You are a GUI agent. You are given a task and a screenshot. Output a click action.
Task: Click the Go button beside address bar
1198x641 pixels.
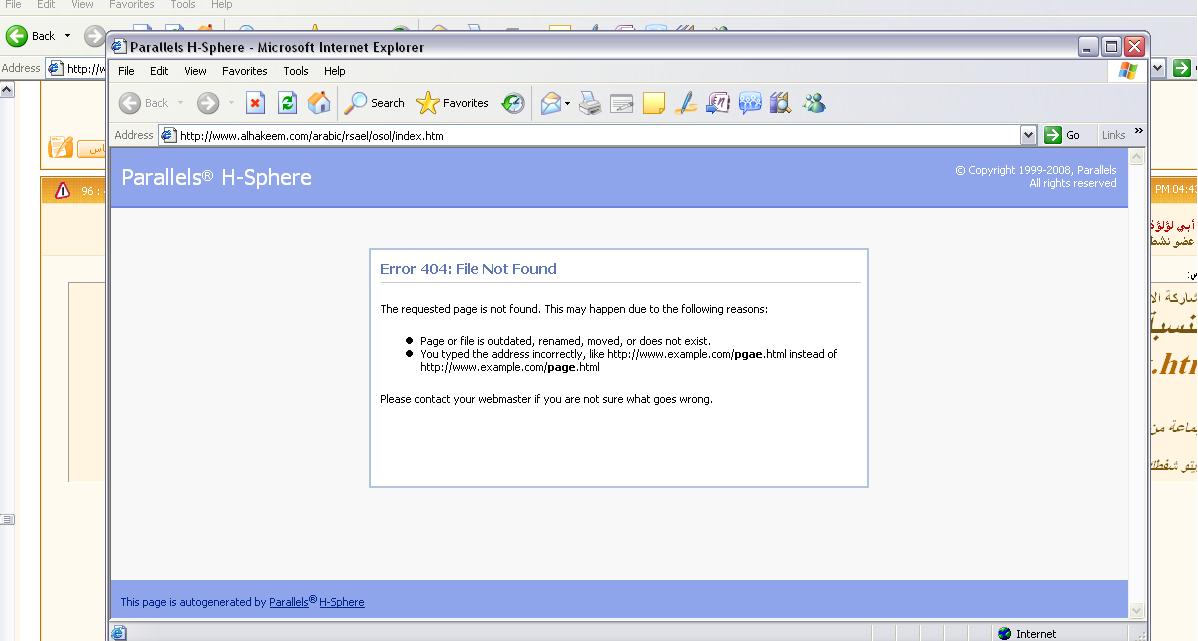coord(1063,135)
